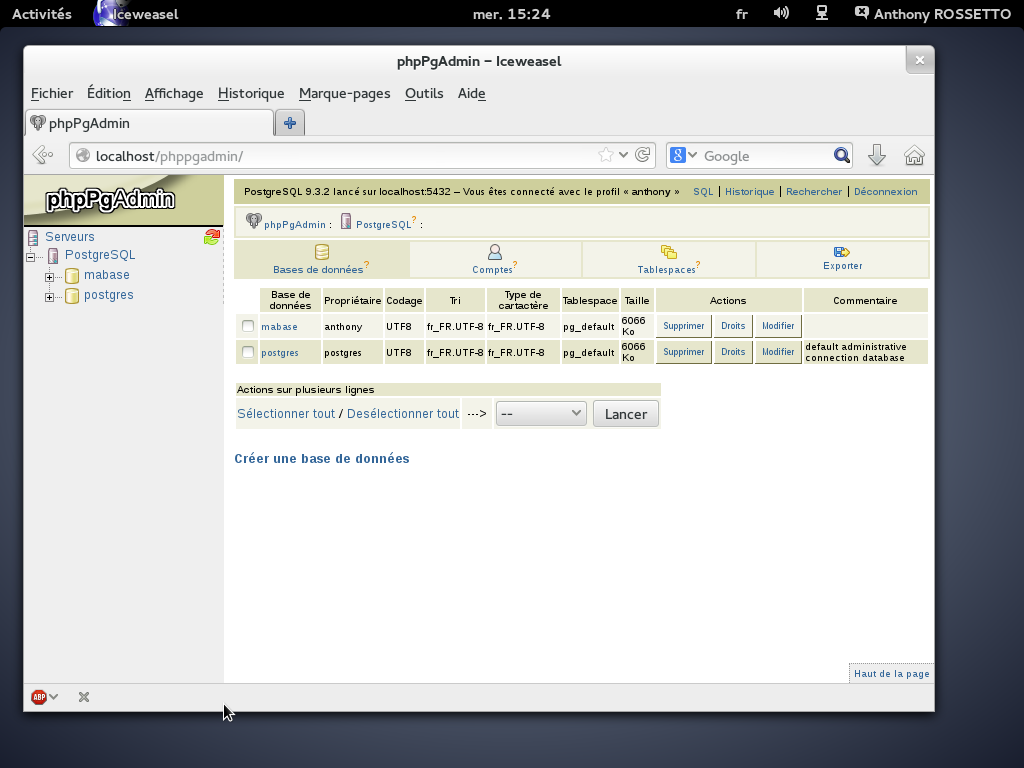Collapse the PostgreSQL tree node
1024x768 pixels.
[x=30, y=257]
